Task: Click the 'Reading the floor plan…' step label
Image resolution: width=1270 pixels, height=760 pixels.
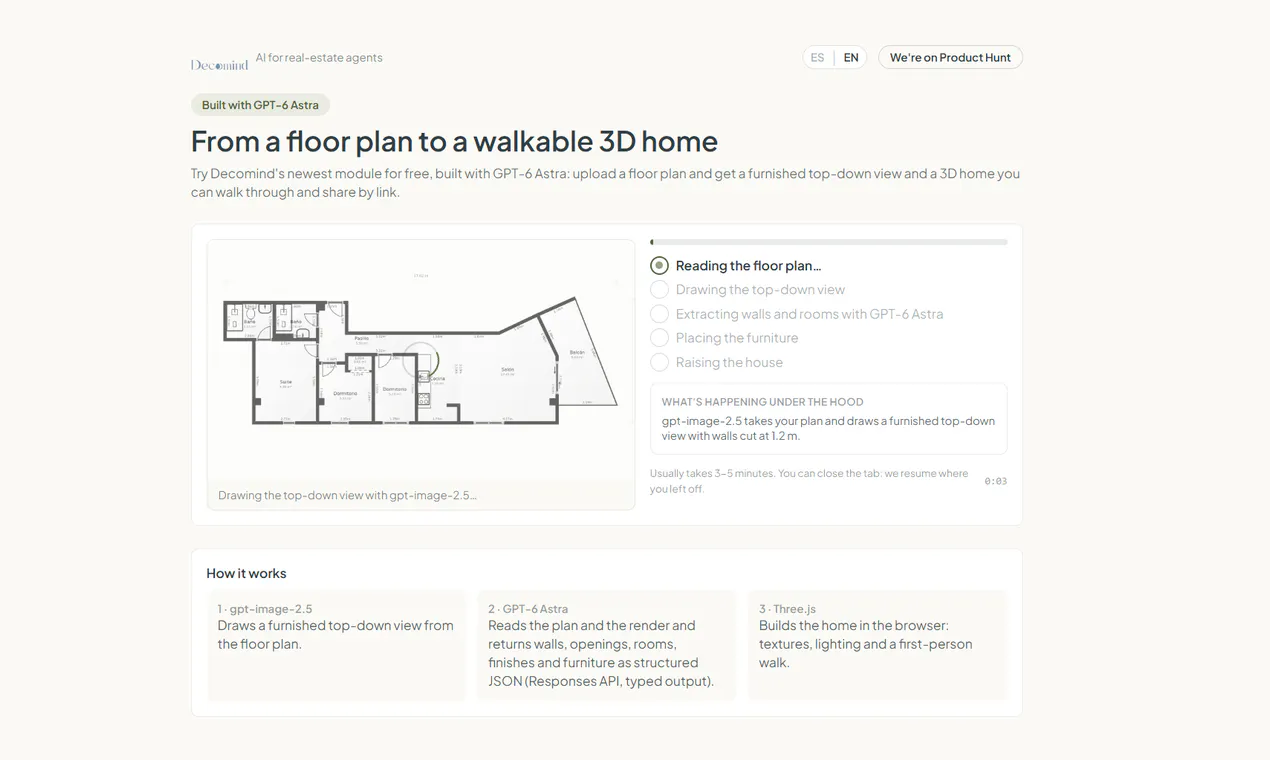Action: (x=748, y=266)
